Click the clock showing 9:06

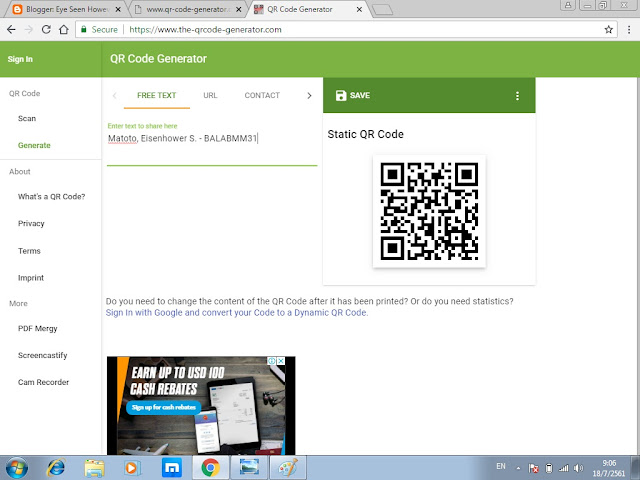[609, 463]
